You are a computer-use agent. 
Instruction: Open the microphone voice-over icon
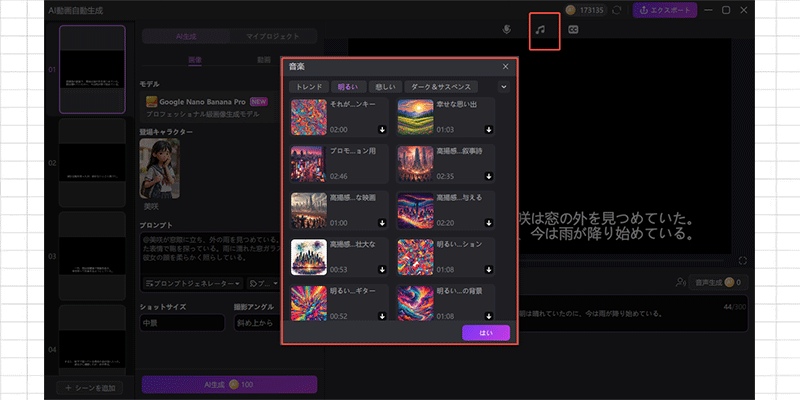click(x=506, y=30)
